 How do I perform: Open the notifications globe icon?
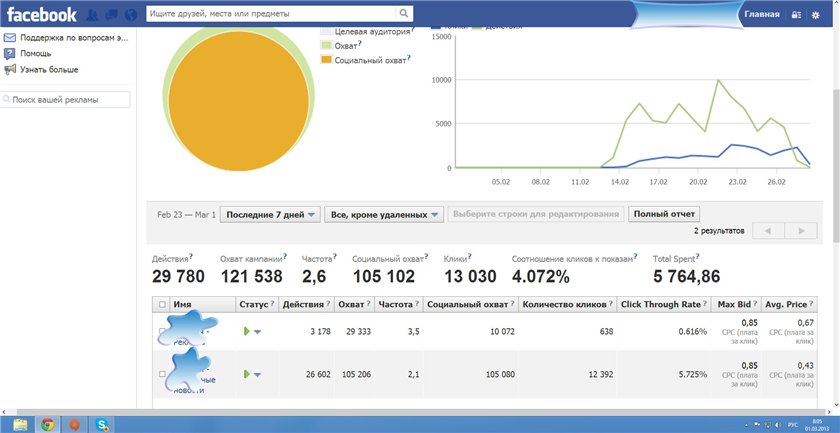coord(128,15)
